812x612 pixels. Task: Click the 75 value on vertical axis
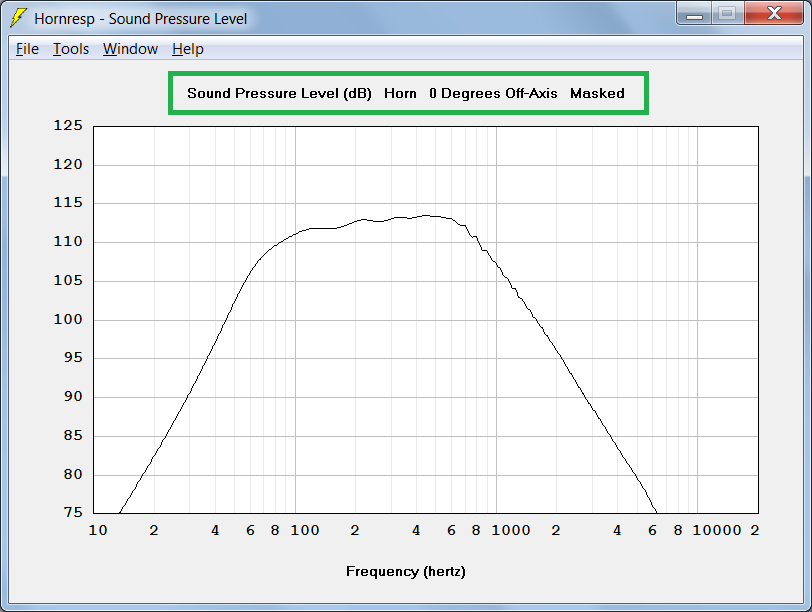click(x=73, y=513)
